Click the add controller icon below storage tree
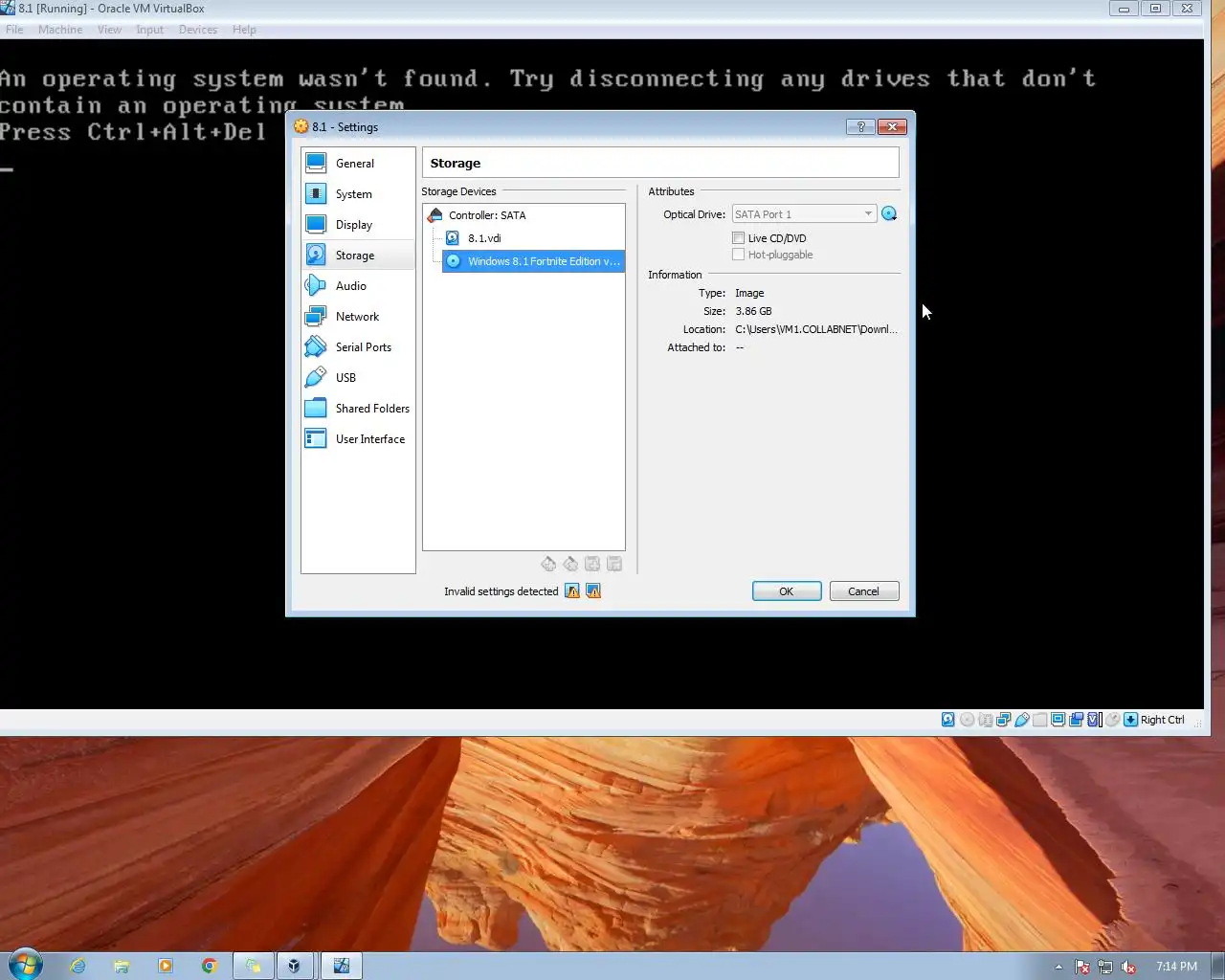Image resolution: width=1225 pixels, height=980 pixels. point(548,564)
